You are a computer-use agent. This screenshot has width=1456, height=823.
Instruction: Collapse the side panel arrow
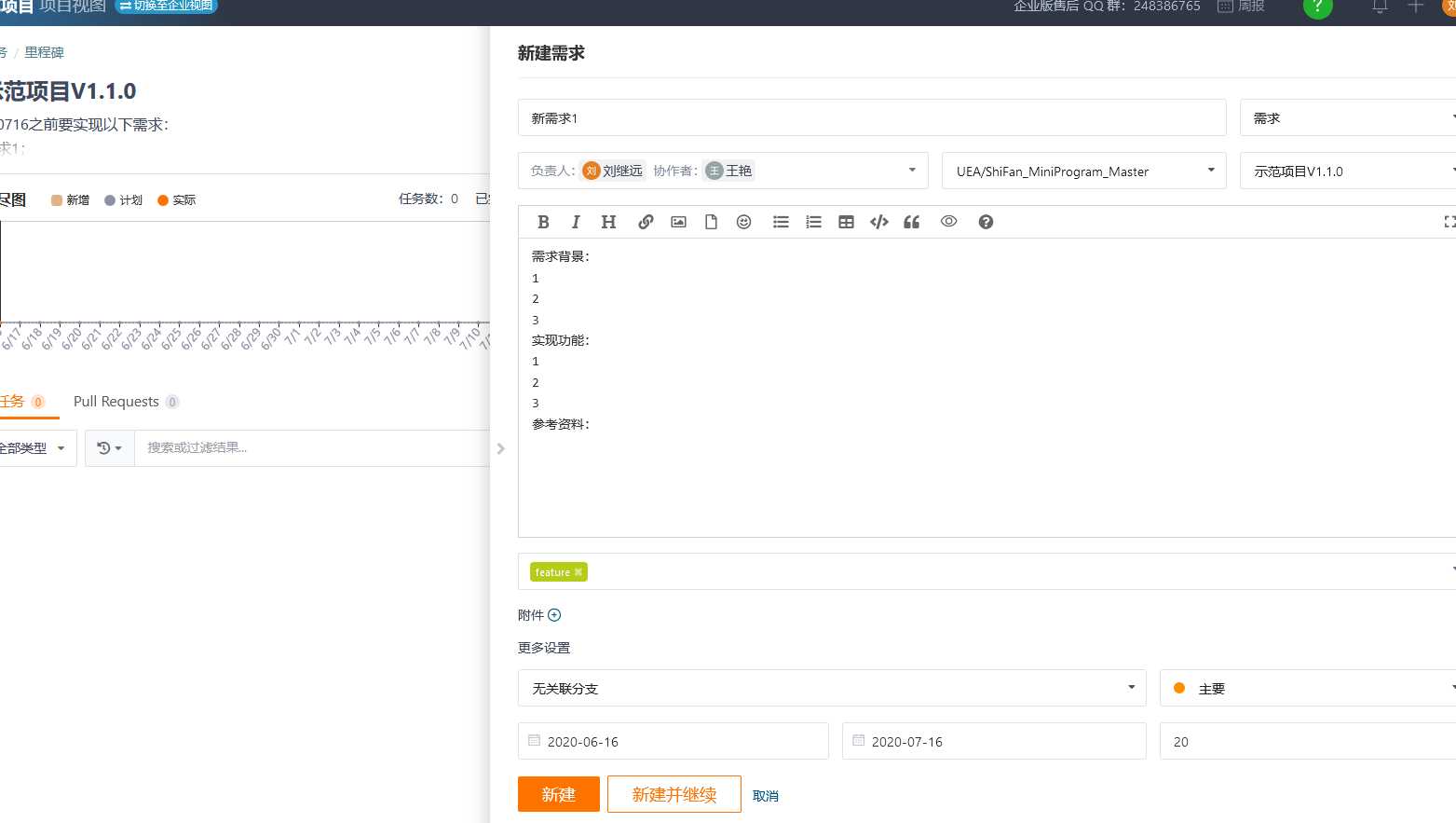[x=501, y=449]
